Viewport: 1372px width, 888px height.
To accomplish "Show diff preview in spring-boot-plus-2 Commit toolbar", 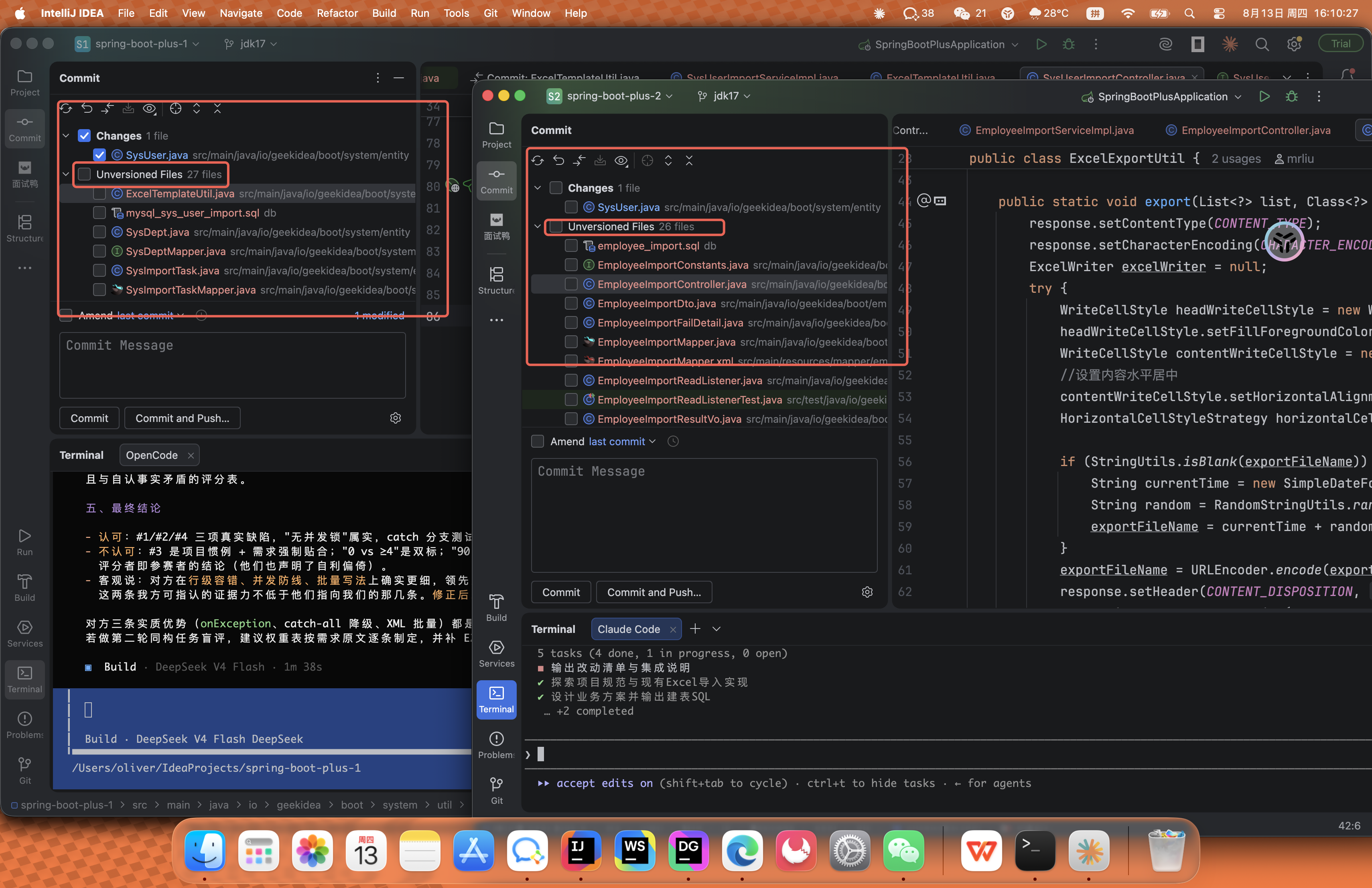I will [x=621, y=161].
